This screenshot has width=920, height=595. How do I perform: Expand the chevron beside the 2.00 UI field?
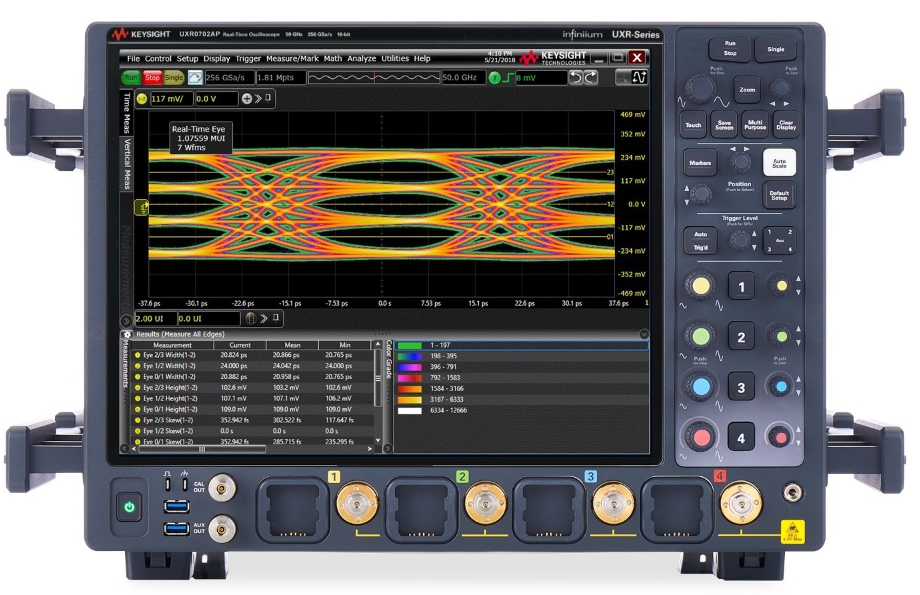point(262,319)
